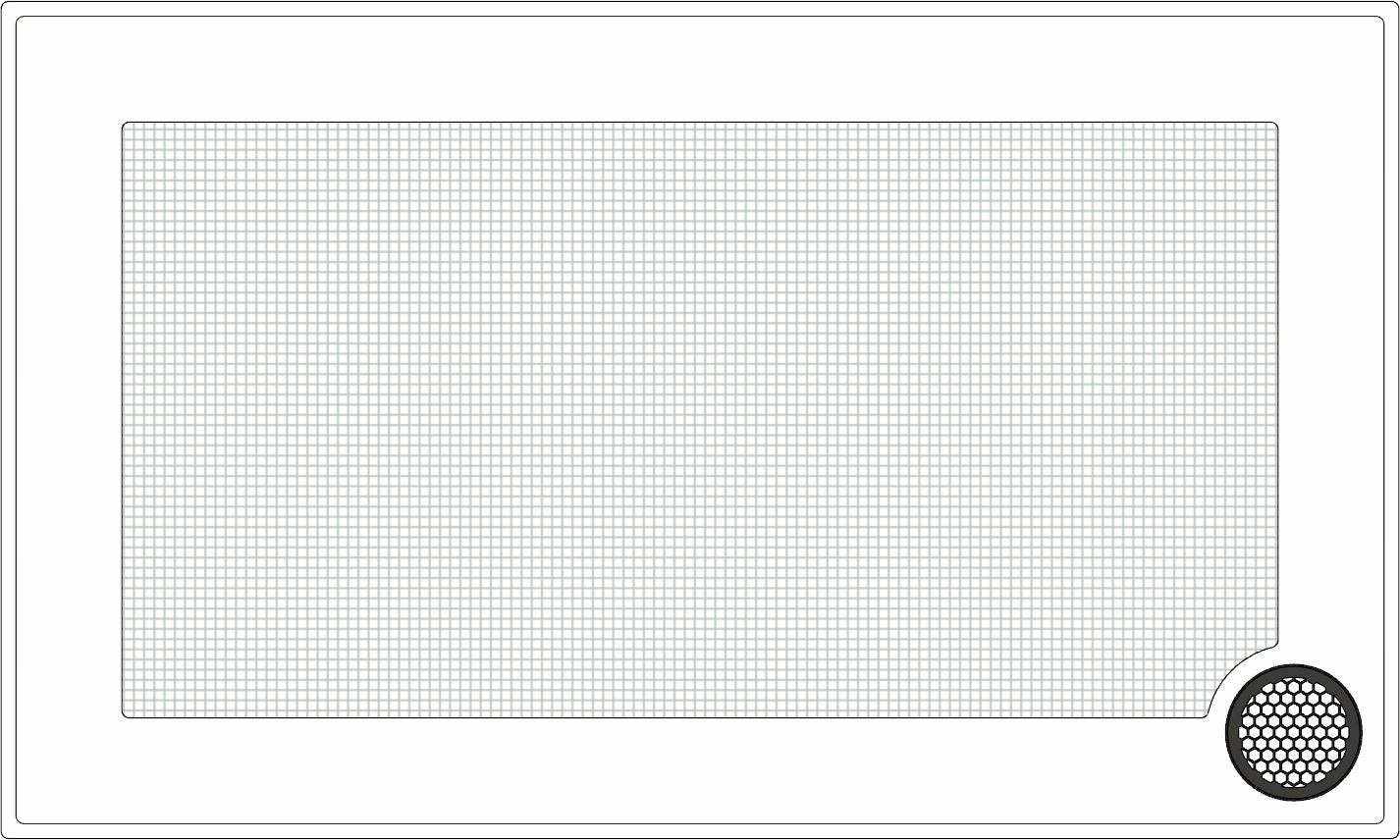Click the midpoint of the mesh panel's left edge

tap(122, 420)
